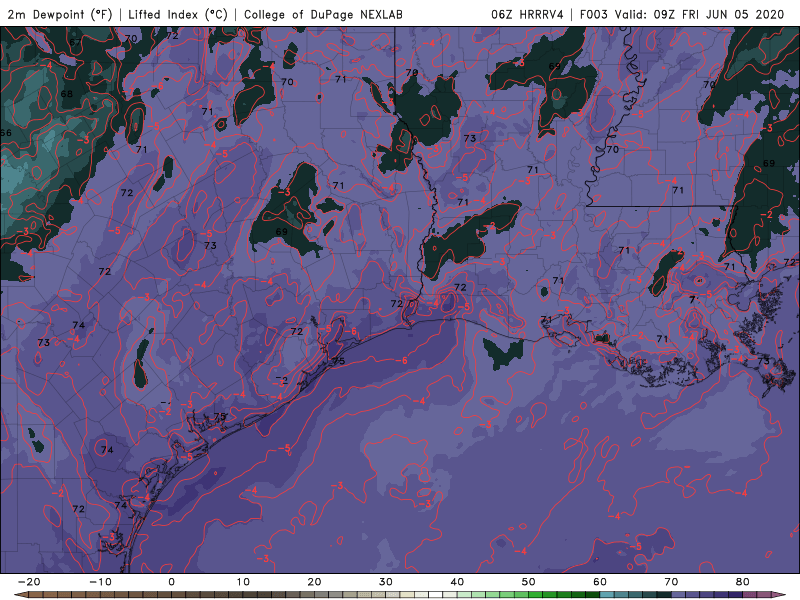Click 'Valid: 09Z FRI JUN 05 2020' timestamp
Viewport: 800px width, 600px height.
tap(699, 14)
